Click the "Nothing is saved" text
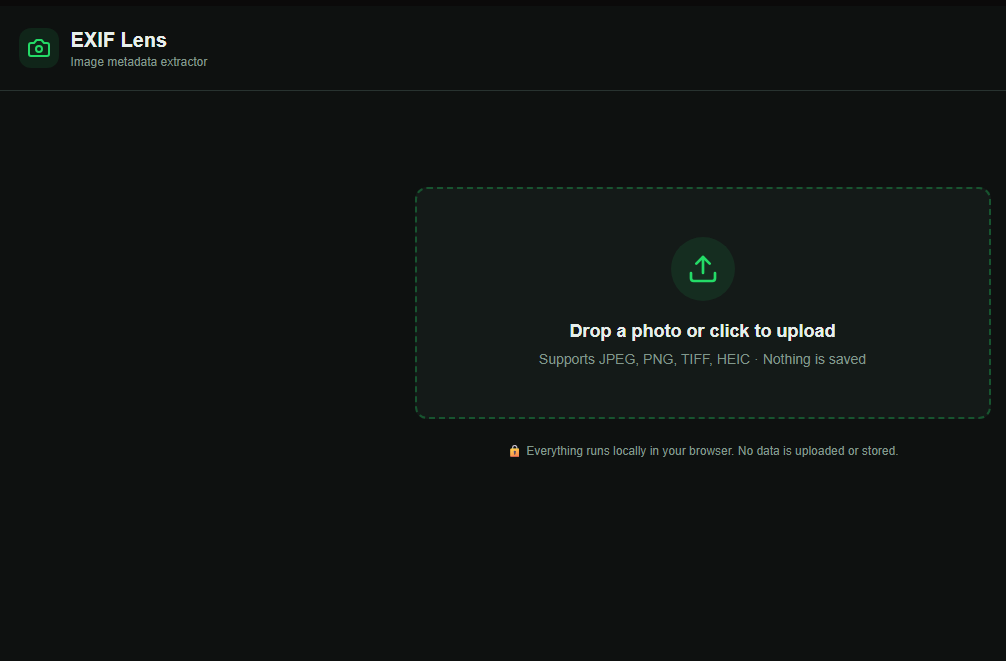1006x661 pixels. click(814, 359)
